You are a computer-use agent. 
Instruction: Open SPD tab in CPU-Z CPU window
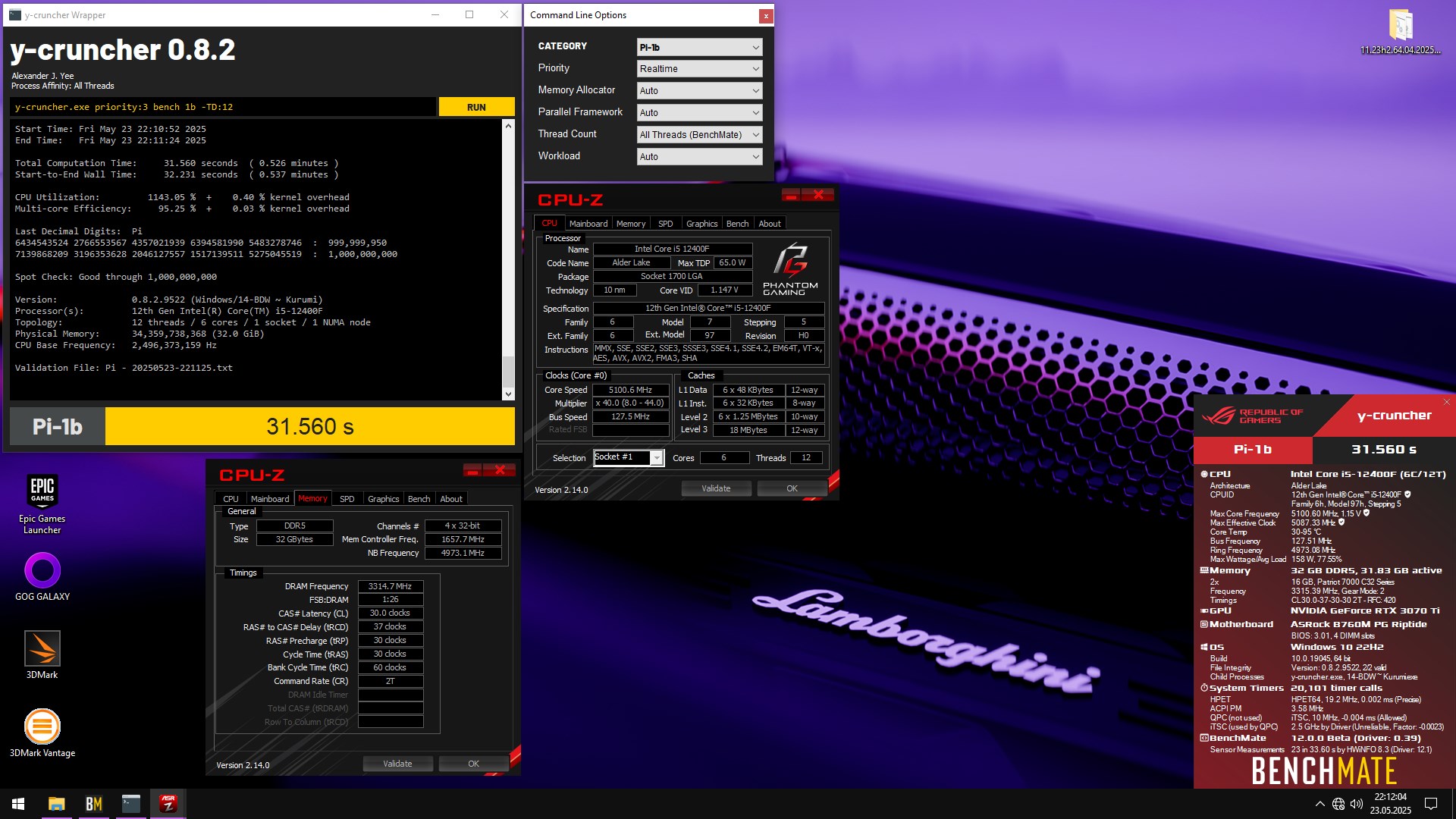coord(665,224)
